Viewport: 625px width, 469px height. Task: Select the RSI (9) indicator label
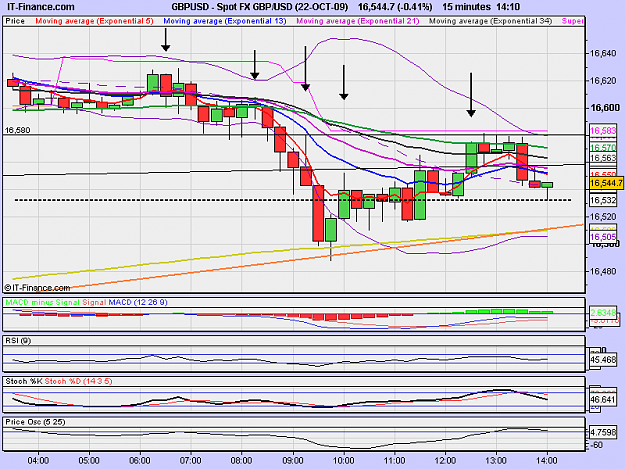(18, 341)
